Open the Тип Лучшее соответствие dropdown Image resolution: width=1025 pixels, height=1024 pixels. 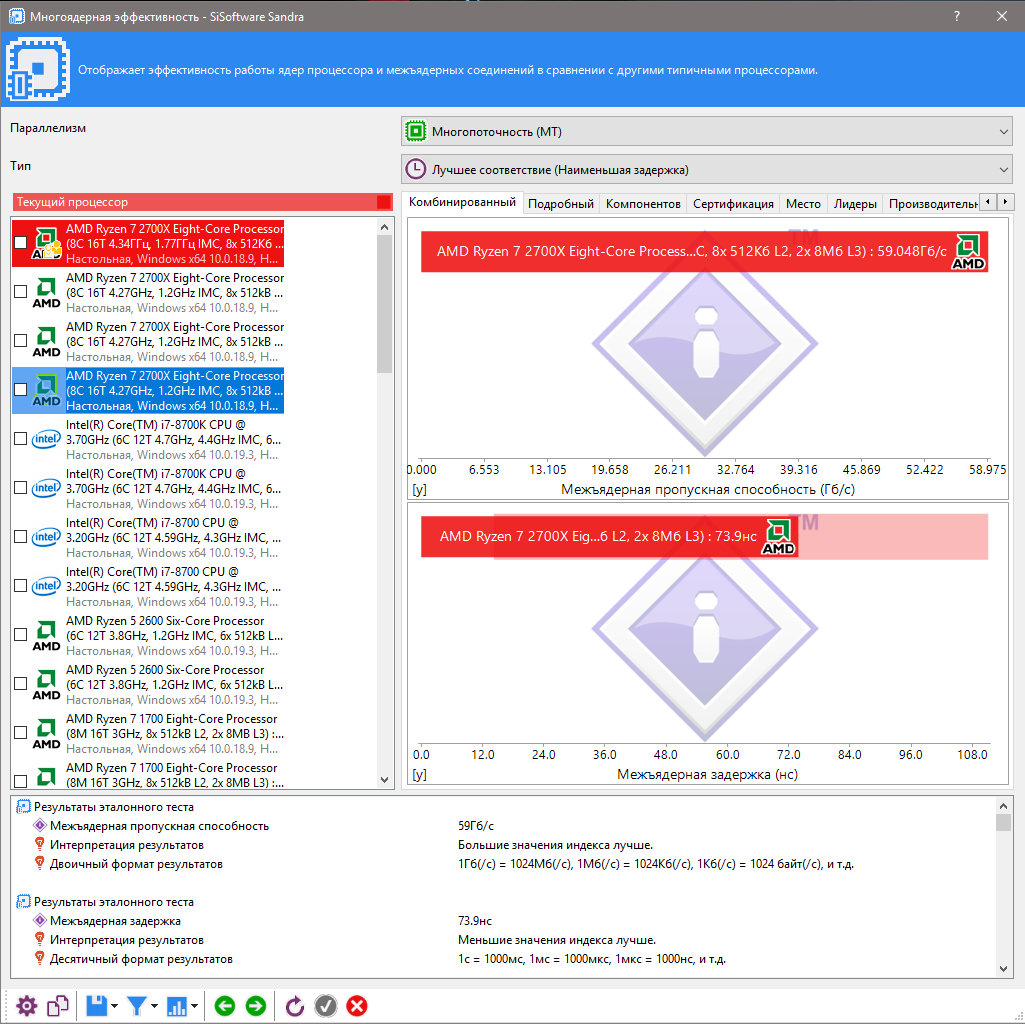tap(707, 169)
